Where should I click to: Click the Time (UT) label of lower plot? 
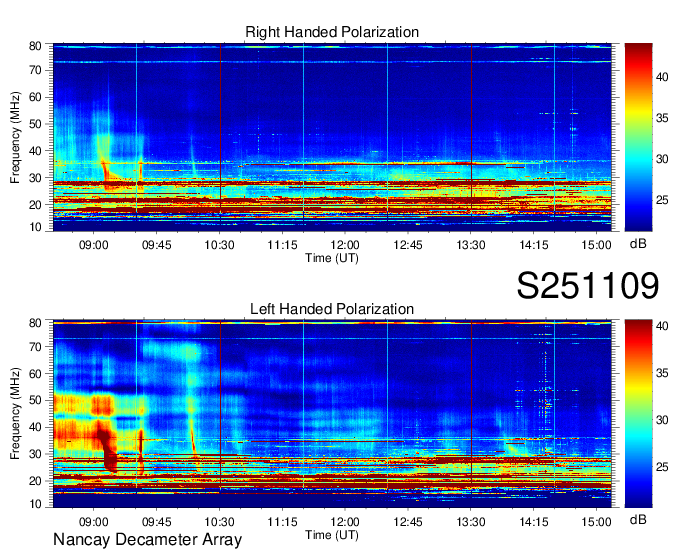332,533
